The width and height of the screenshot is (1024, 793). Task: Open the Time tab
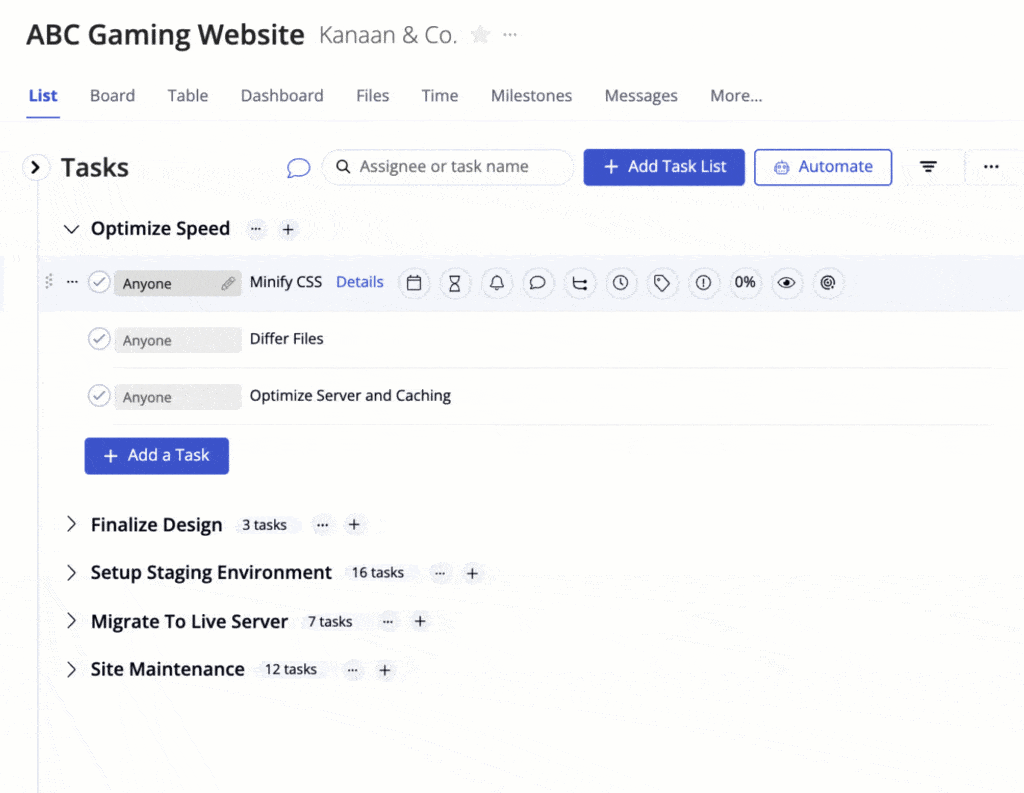[440, 96]
